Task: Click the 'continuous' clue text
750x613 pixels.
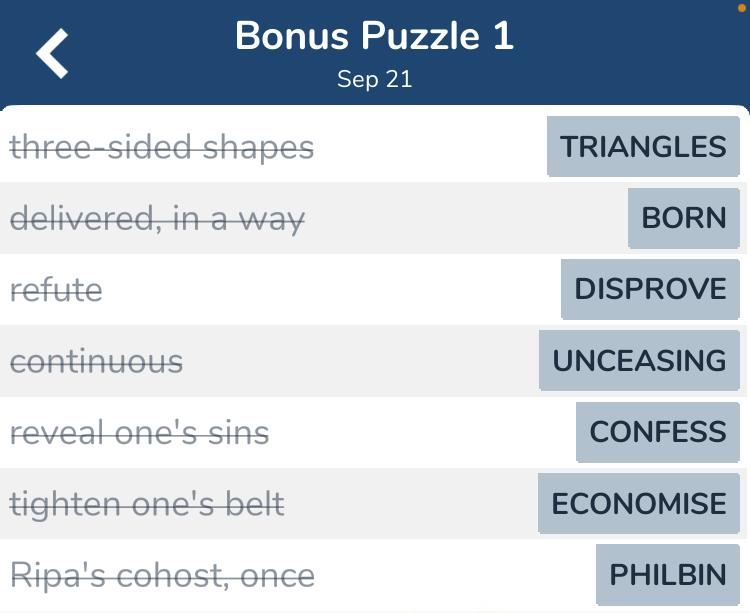Action: pyautogui.click(x=96, y=361)
